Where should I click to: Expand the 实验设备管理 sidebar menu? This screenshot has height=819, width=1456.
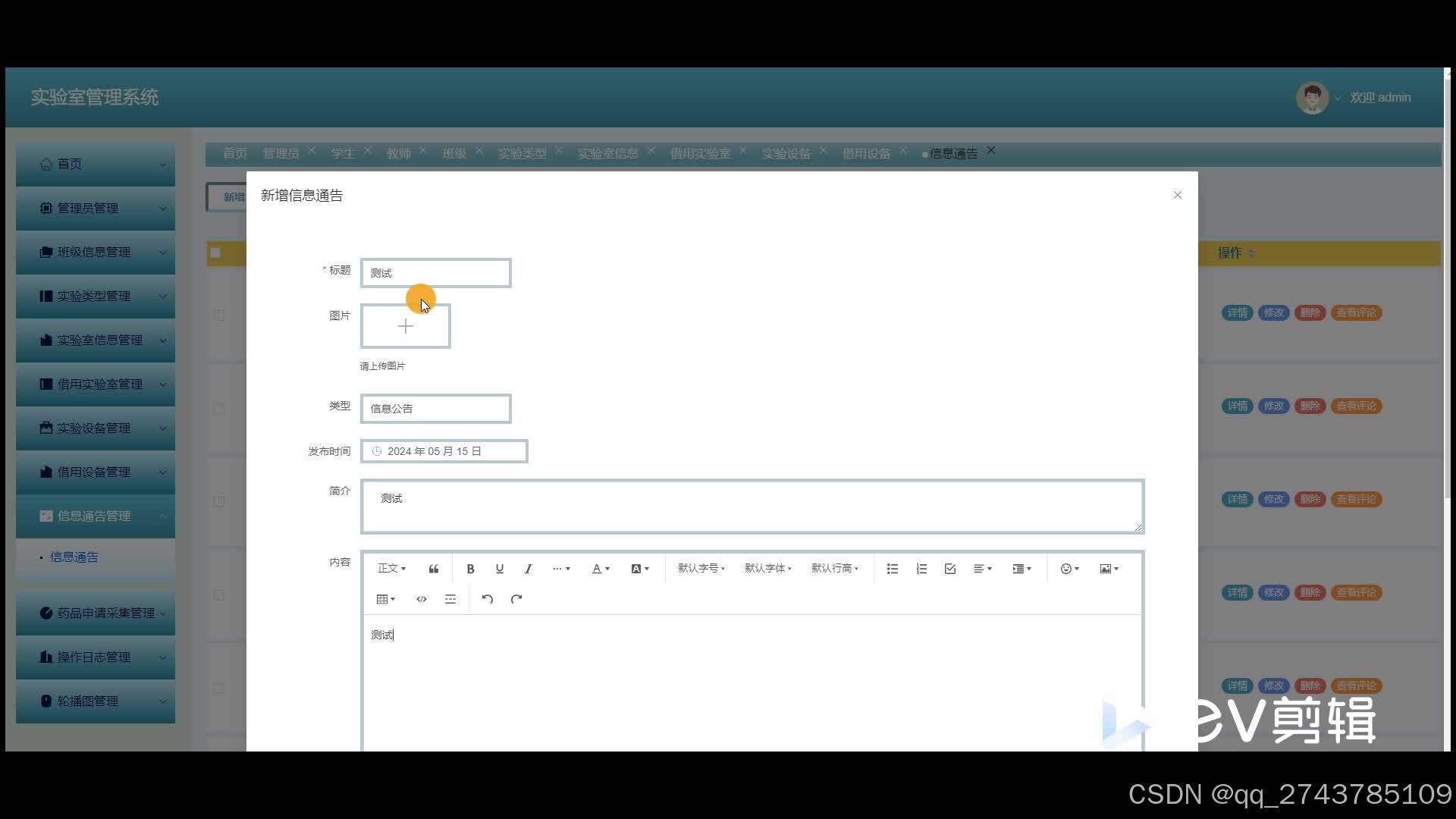[x=95, y=428]
